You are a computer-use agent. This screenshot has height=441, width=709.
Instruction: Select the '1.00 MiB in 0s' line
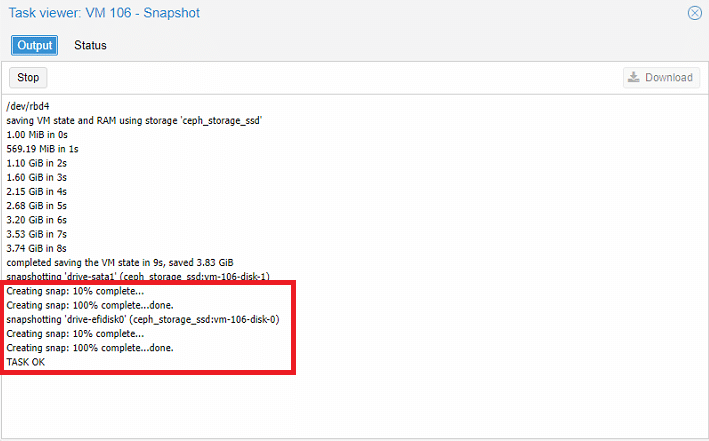point(37,135)
